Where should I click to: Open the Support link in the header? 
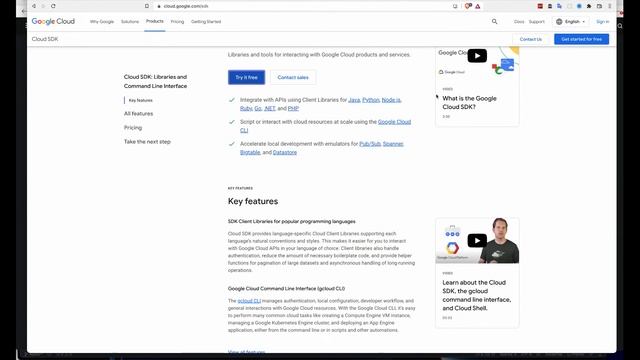point(536,22)
